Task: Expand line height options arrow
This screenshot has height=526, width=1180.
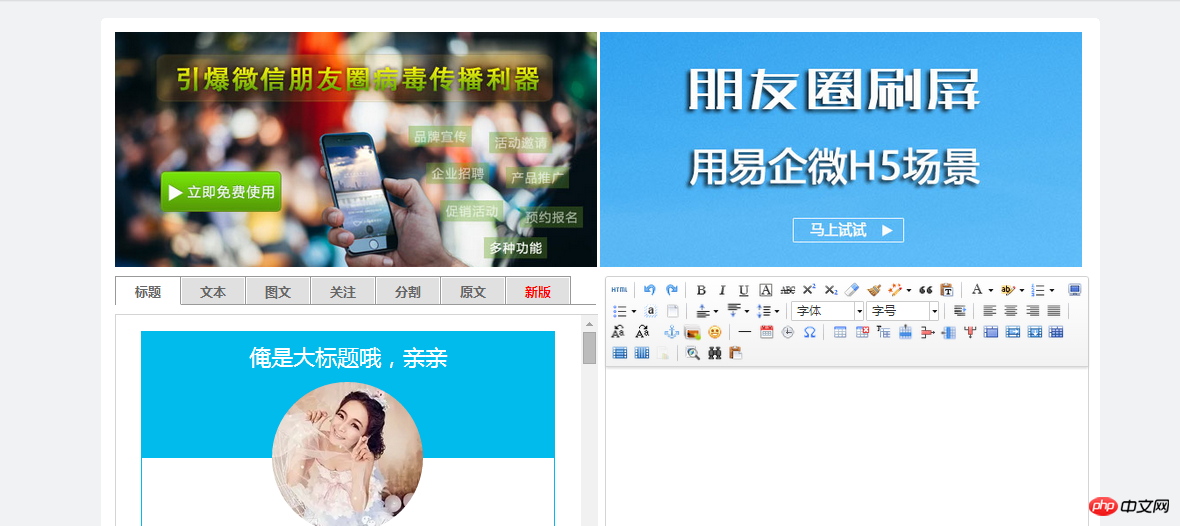Action: (777, 311)
